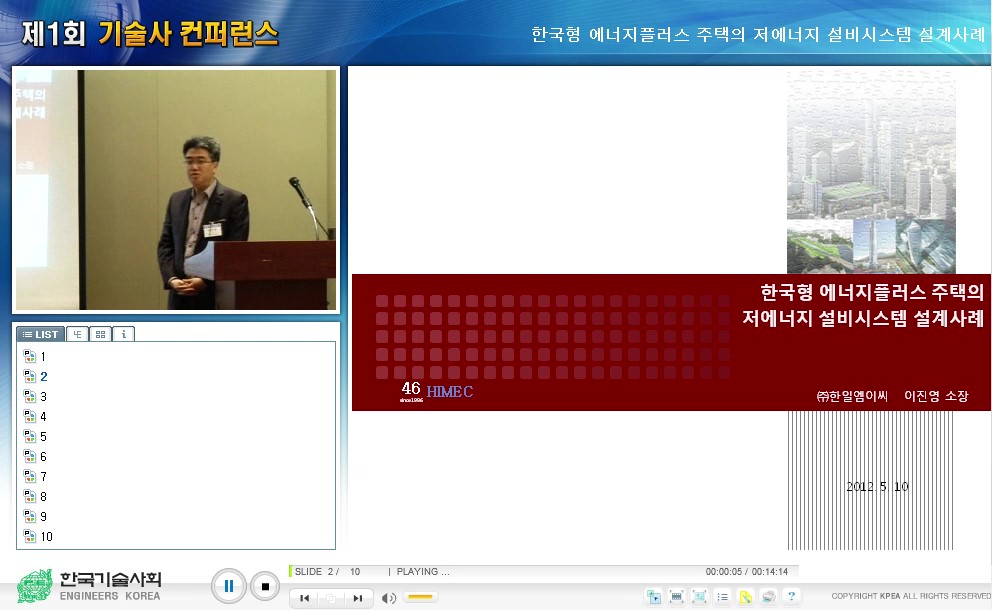The height and width of the screenshot is (610, 992).
Task: Open the thumbnail grid tab
Action: point(100,334)
